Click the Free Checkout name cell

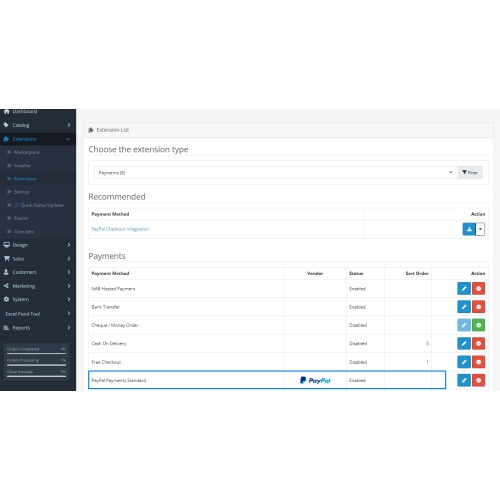[x=186, y=362]
